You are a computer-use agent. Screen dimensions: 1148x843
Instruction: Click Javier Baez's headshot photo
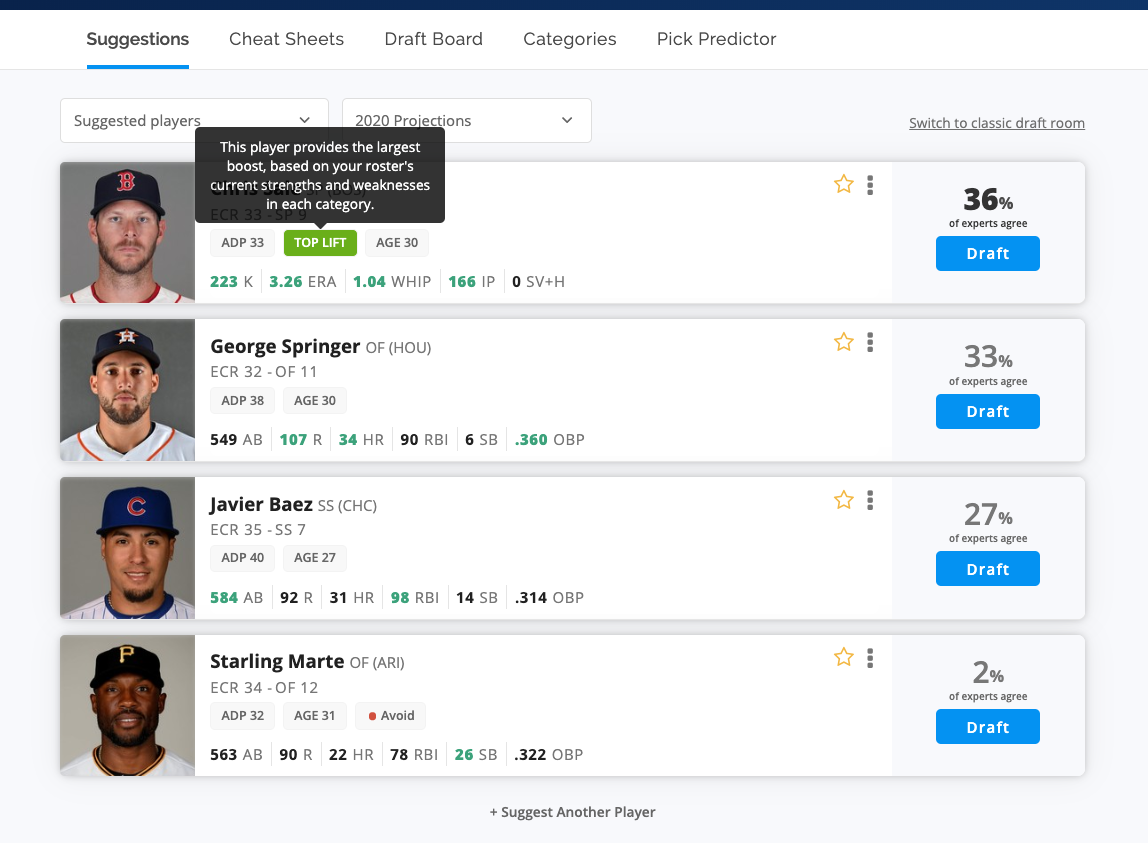click(127, 548)
